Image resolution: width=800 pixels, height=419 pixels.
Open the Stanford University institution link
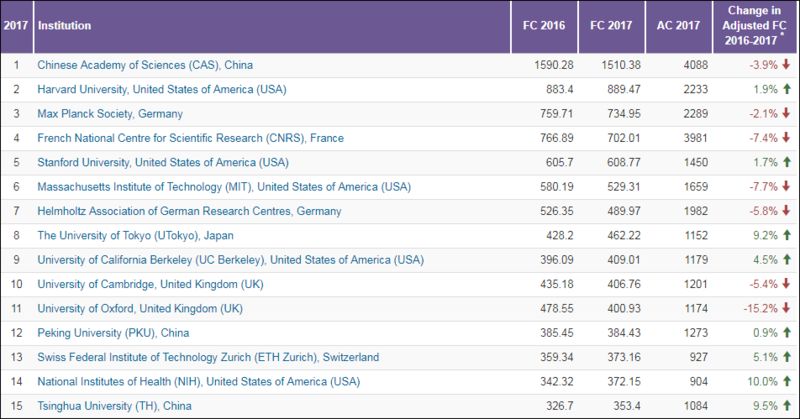click(x=163, y=162)
